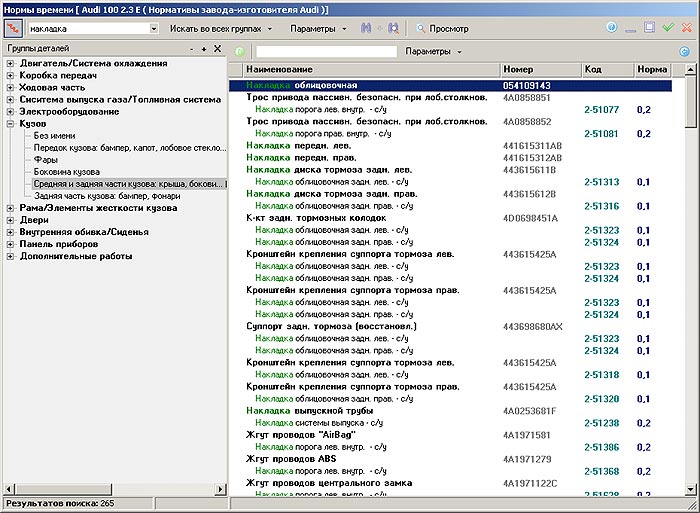Viewport: 700px width, 513px height.
Task: Cancel with the red X toolbar icon
Action: 687,28
